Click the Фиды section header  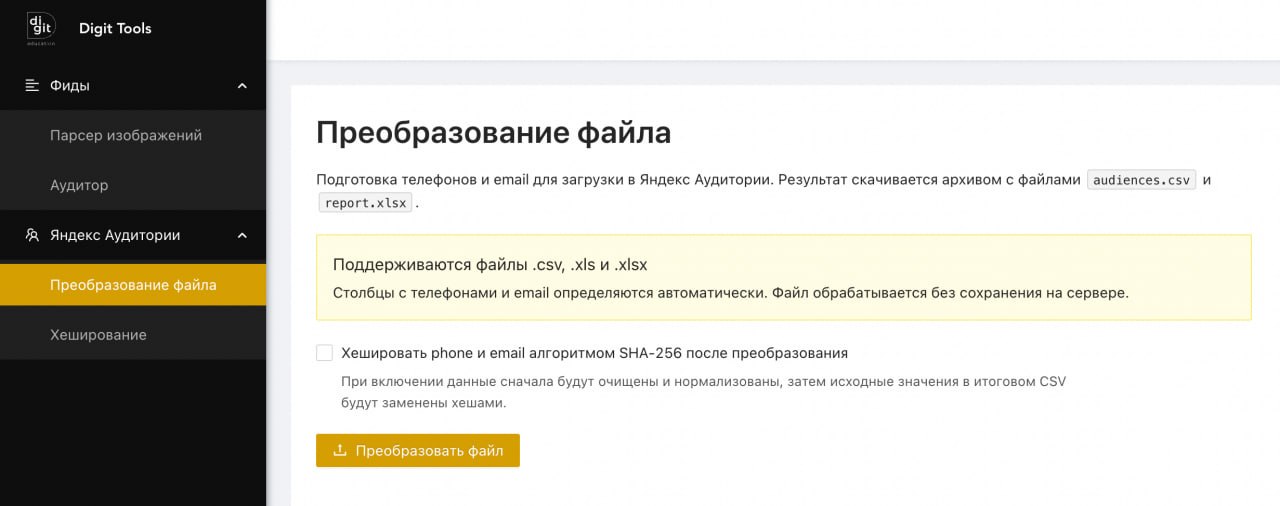133,85
